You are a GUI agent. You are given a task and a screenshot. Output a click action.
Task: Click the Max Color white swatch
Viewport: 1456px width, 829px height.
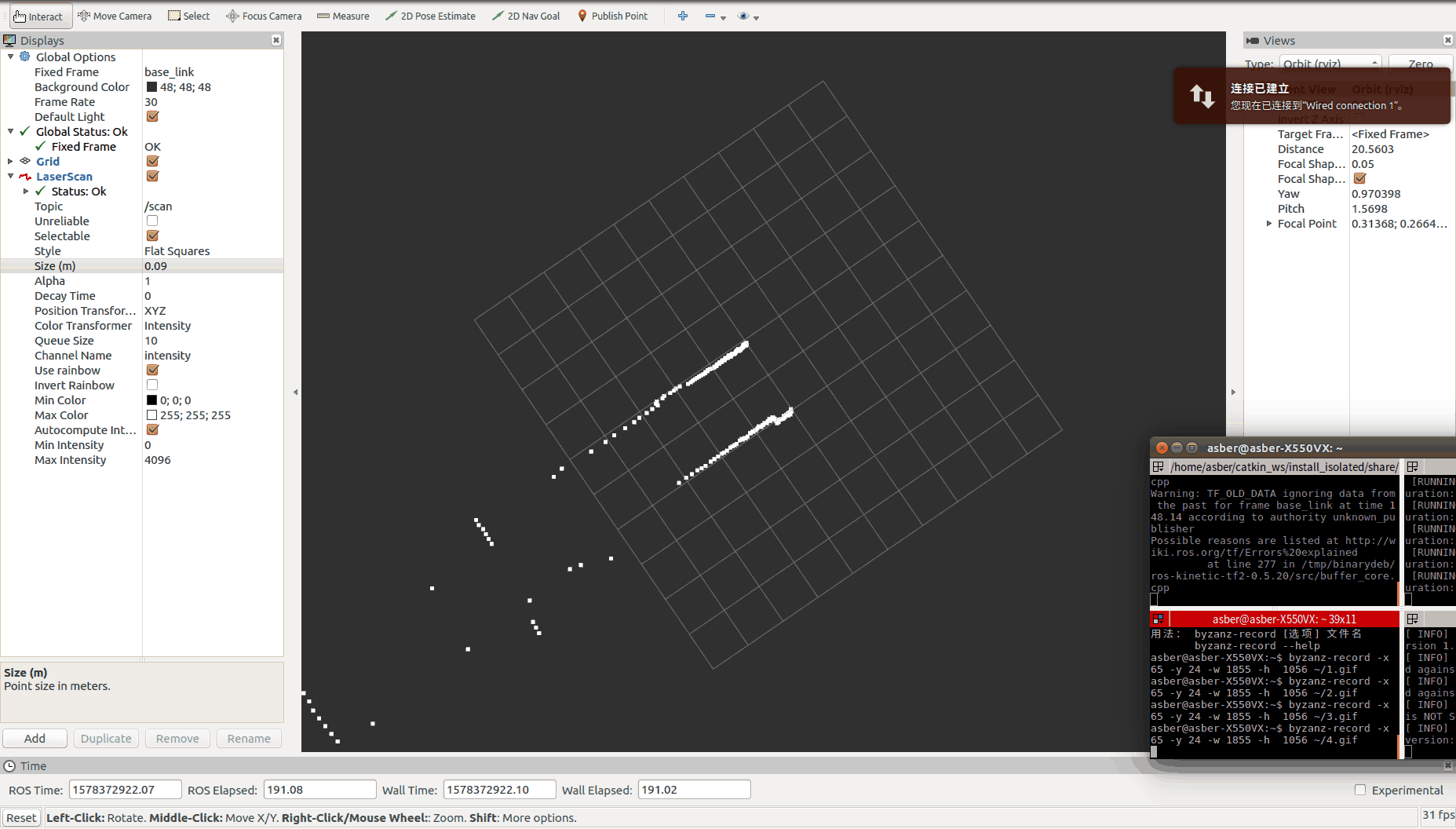tap(151, 415)
